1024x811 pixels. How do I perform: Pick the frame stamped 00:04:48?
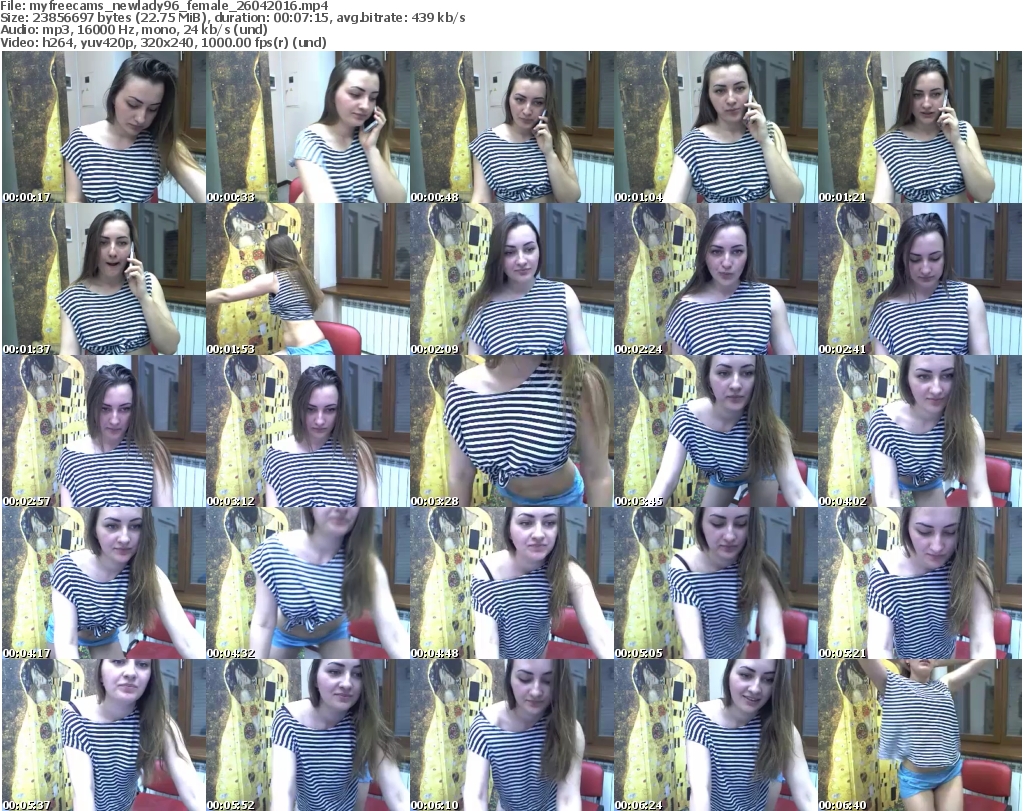tap(511, 584)
